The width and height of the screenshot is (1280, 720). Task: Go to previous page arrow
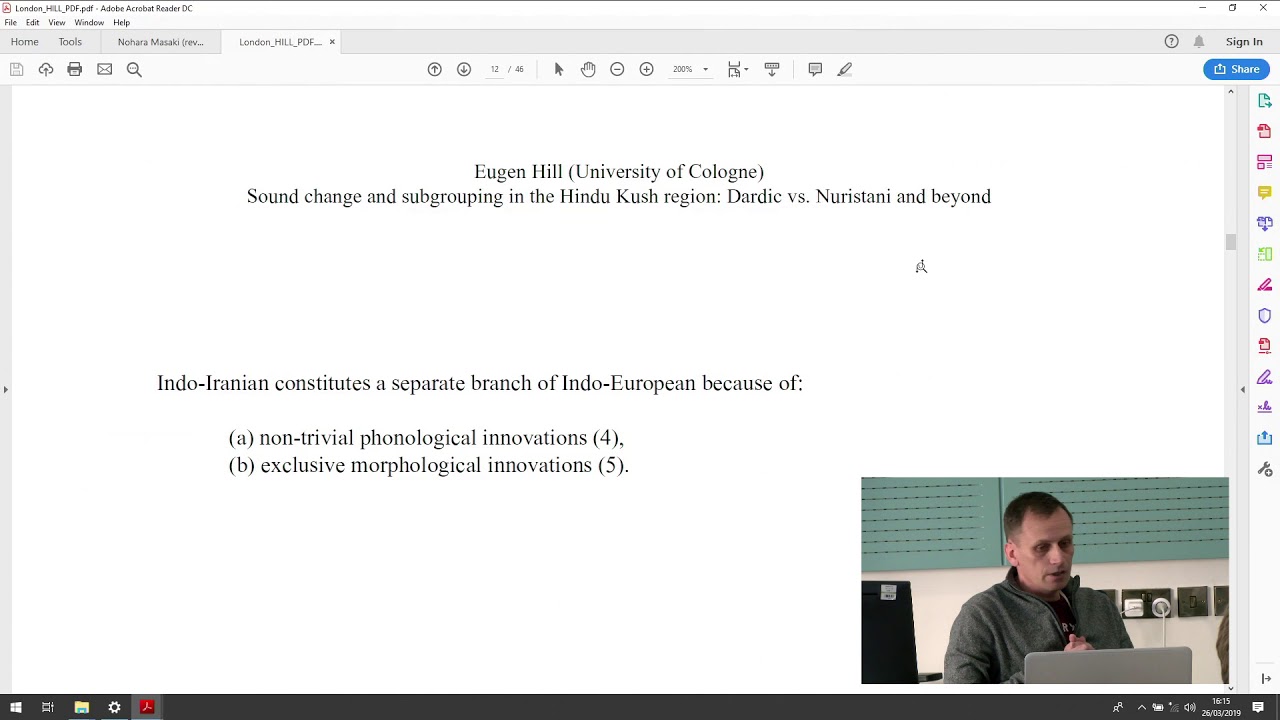[434, 69]
